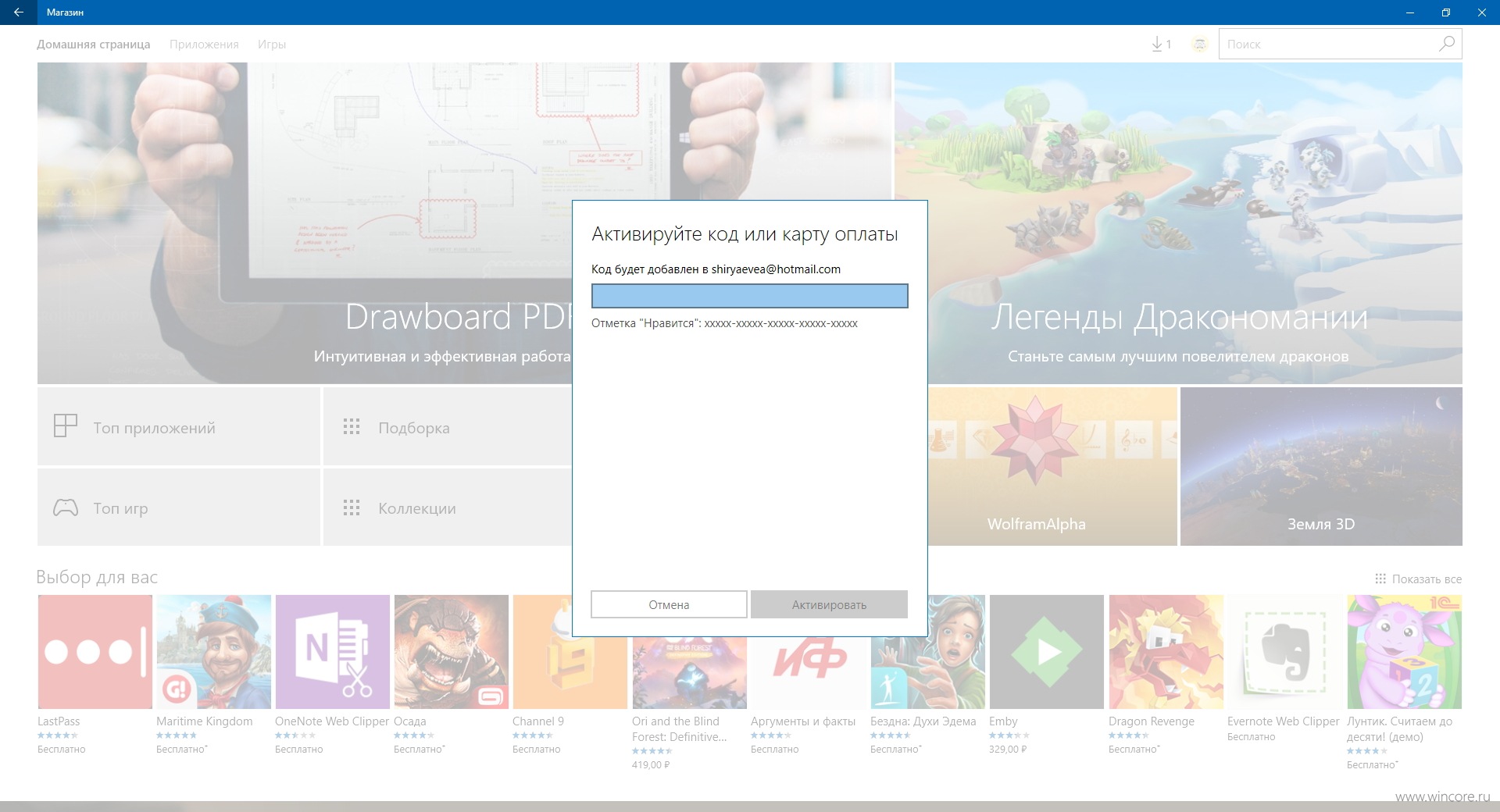Viewport: 1500px width, 812px height.
Task: Click Выбор для вас heading
Action: click(97, 577)
